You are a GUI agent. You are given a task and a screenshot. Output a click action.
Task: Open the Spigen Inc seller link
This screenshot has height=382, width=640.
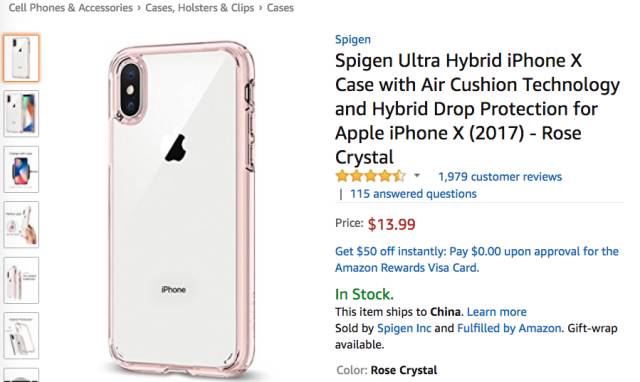[x=404, y=328]
